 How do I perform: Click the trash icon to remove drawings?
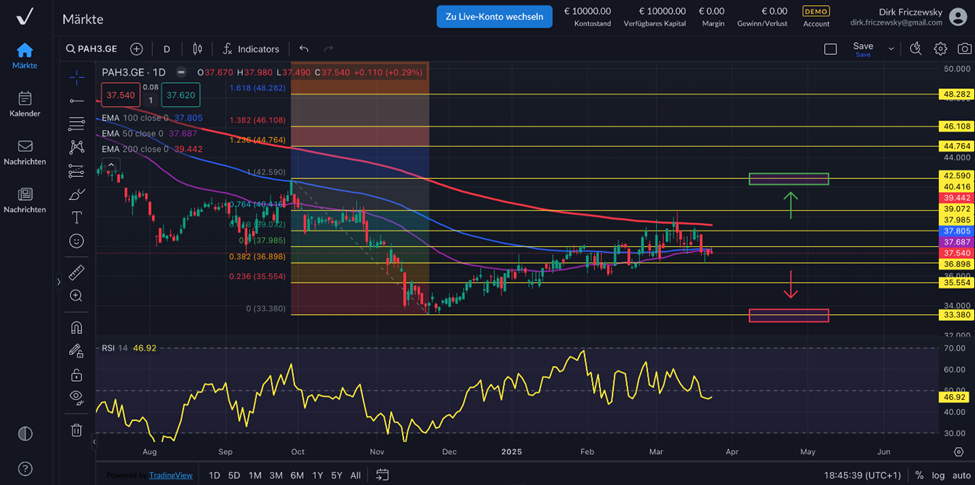(76, 430)
